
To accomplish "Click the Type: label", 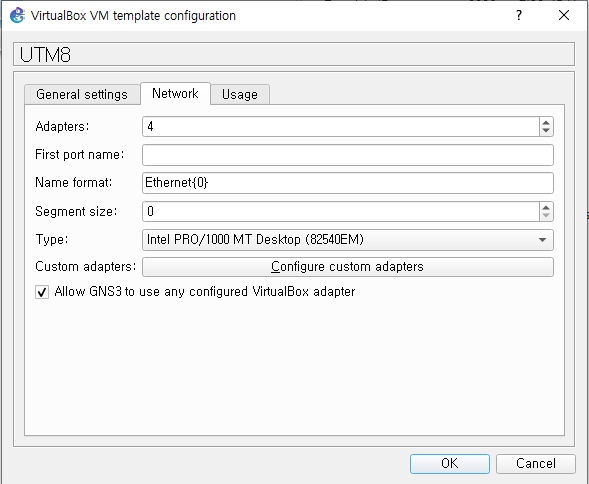I will 52,239.
